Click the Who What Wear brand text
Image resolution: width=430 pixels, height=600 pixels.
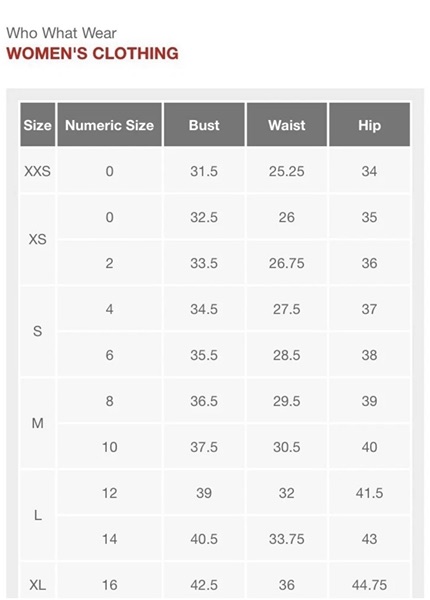[x=61, y=33]
